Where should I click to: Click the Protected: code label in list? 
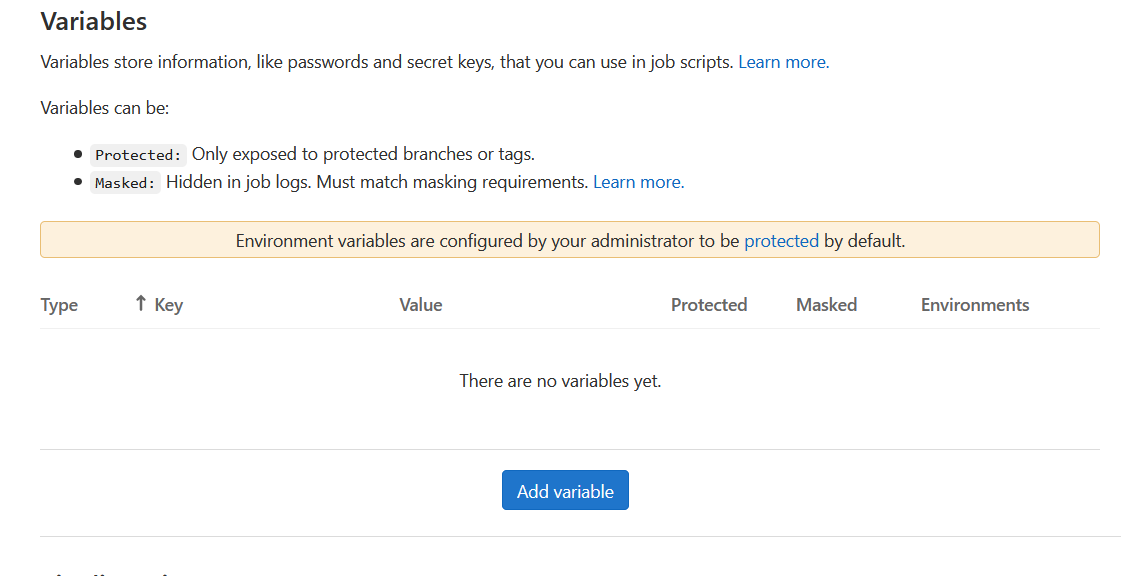click(x=138, y=155)
